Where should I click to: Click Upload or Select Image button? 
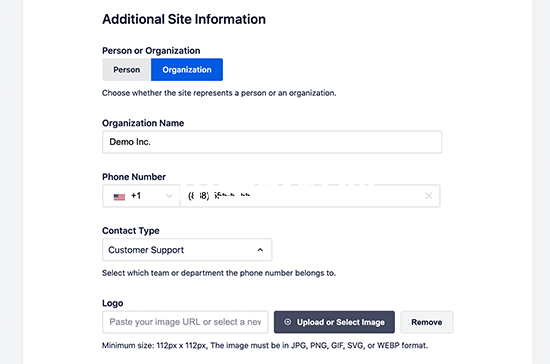click(x=334, y=322)
